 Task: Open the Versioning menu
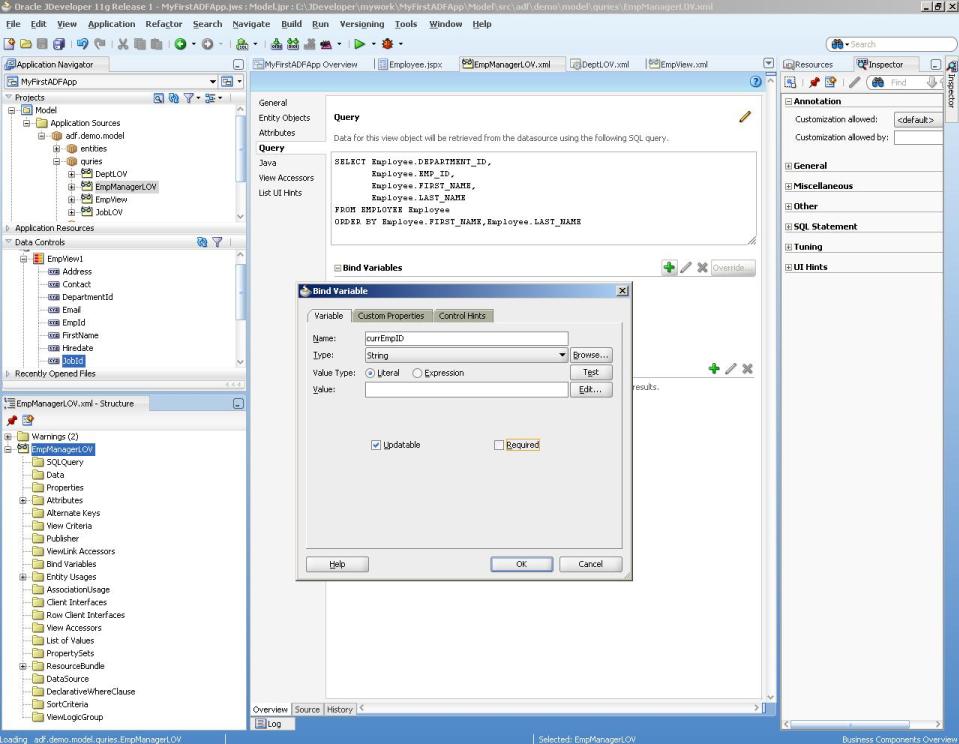(x=361, y=24)
